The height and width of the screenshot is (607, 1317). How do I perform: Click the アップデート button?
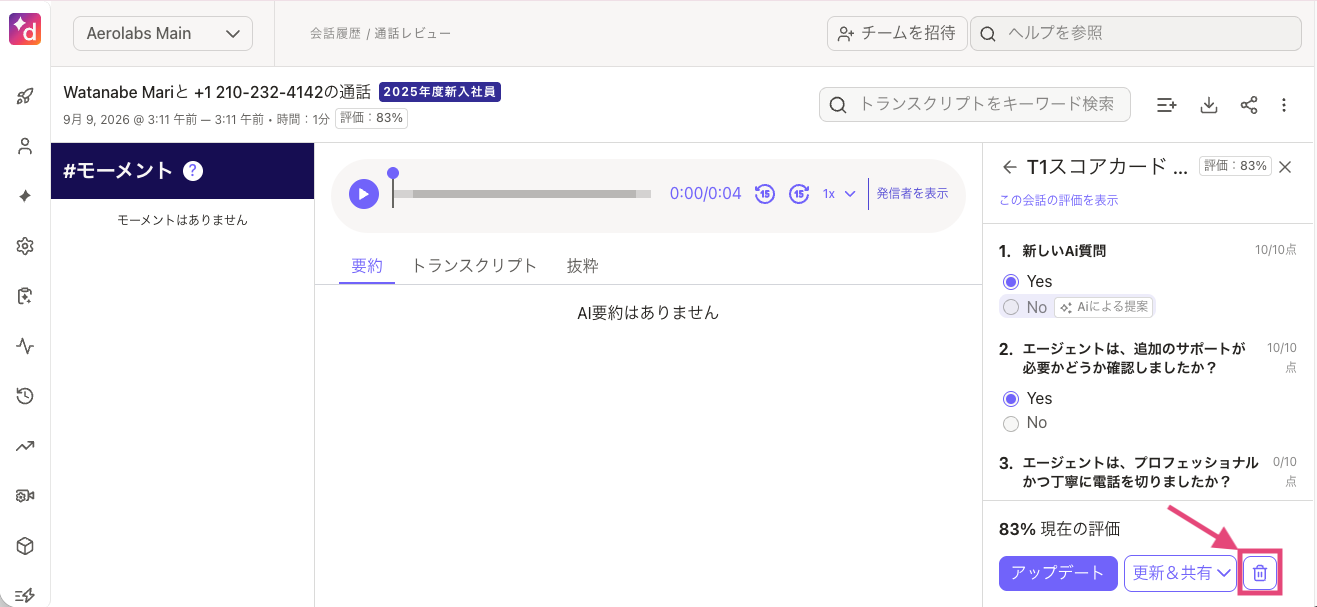1058,573
